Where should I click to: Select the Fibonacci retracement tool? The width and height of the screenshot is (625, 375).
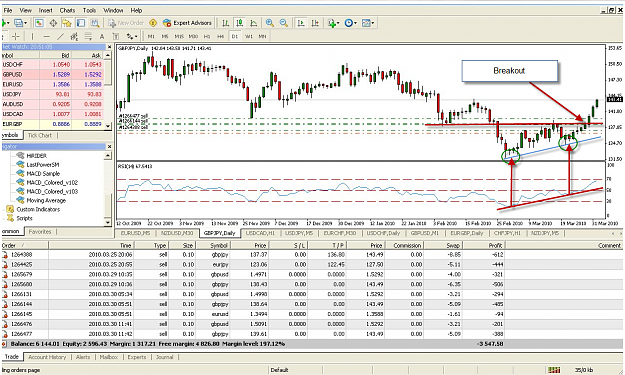pyautogui.click(x=88, y=37)
